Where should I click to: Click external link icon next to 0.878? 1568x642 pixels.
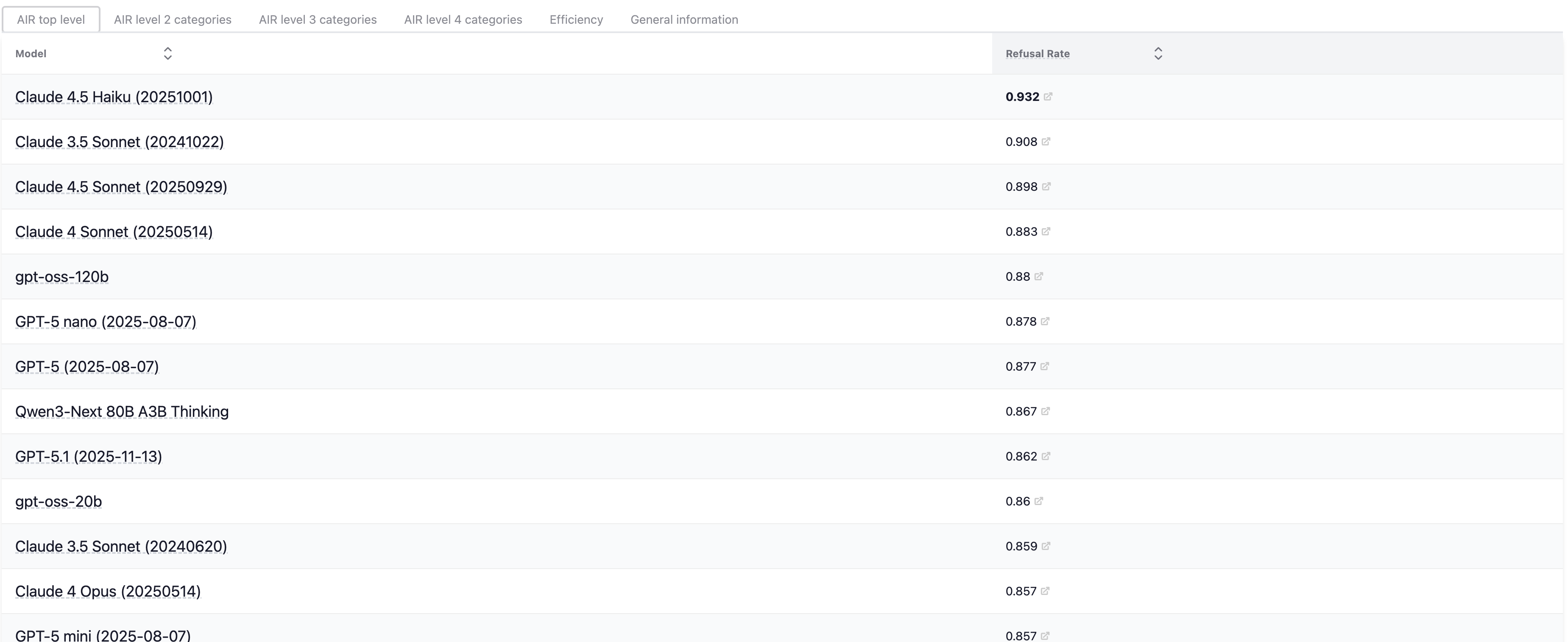tap(1044, 322)
